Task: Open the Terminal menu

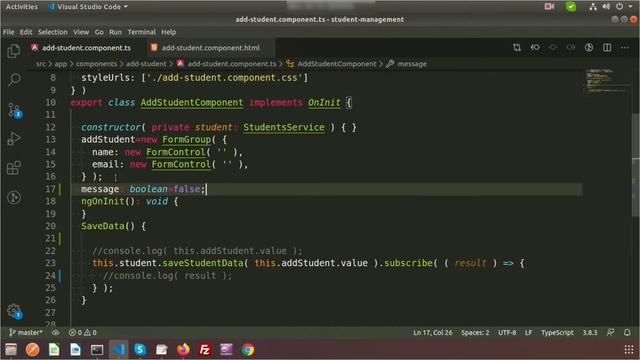Action: pyautogui.click(x=141, y=32)
